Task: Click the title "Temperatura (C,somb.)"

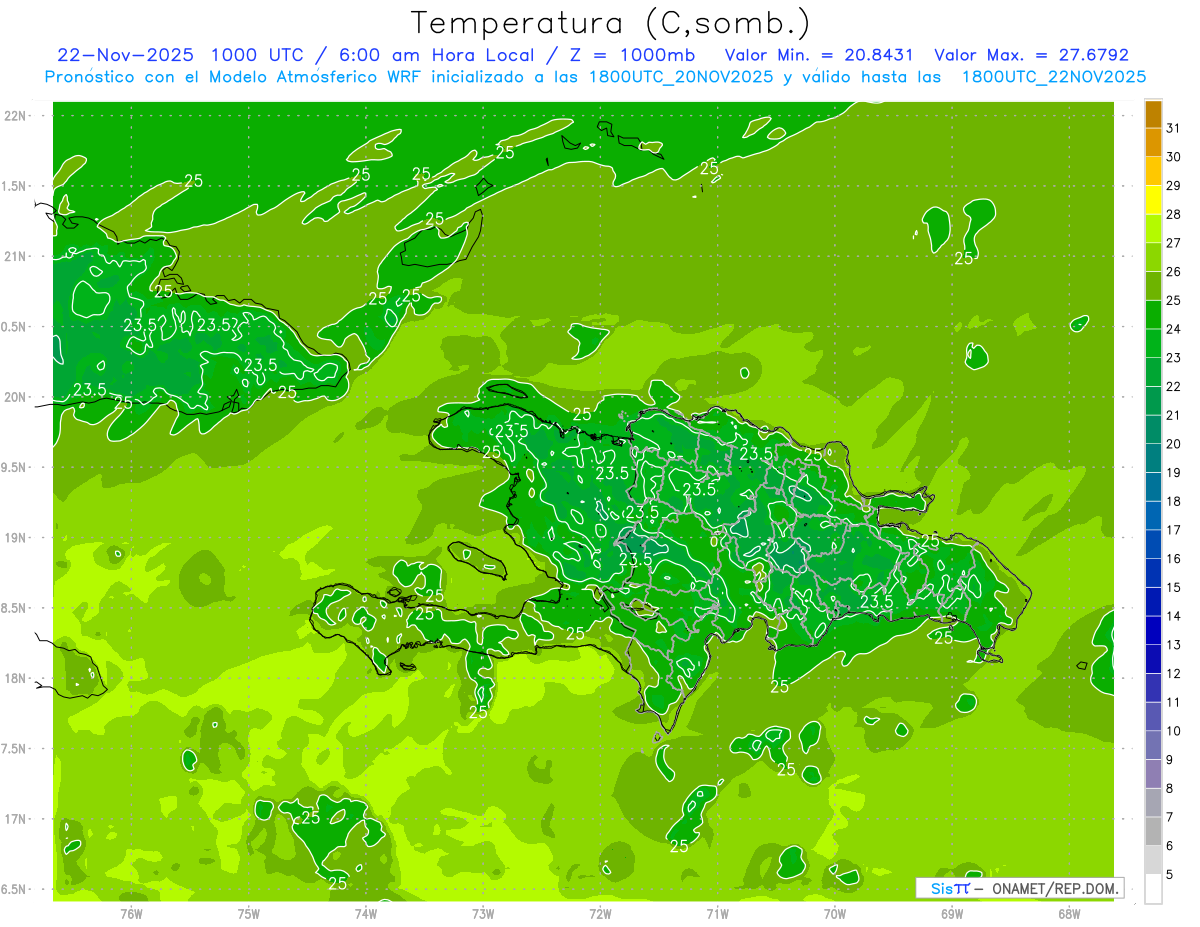Action: (x=610, y=24)
